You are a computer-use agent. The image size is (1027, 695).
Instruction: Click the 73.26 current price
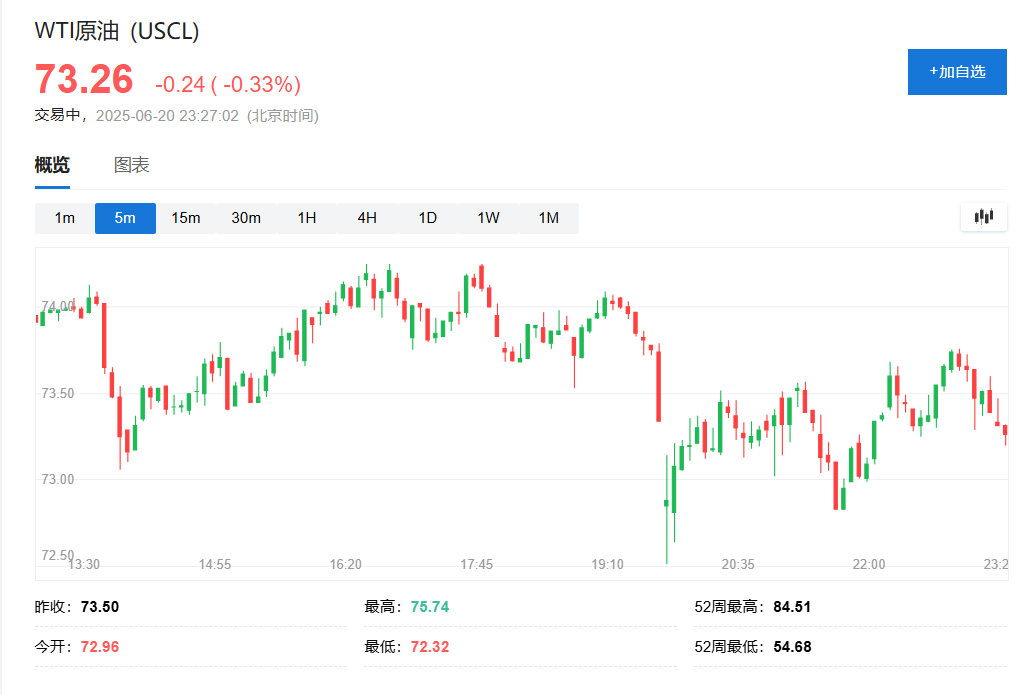(x=84, y=80)
